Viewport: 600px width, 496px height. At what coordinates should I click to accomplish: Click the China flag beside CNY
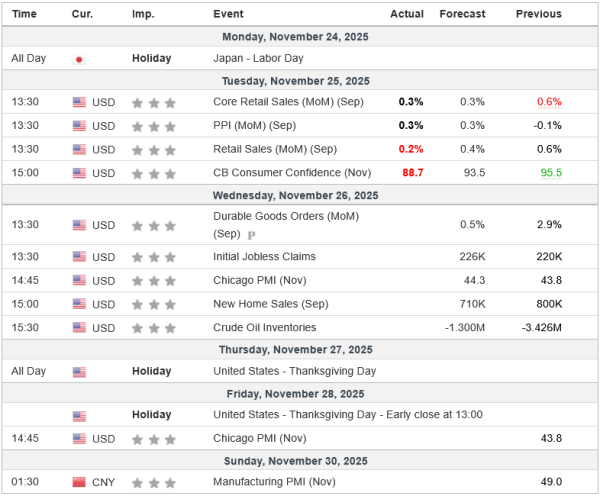(x=79, y=483)
